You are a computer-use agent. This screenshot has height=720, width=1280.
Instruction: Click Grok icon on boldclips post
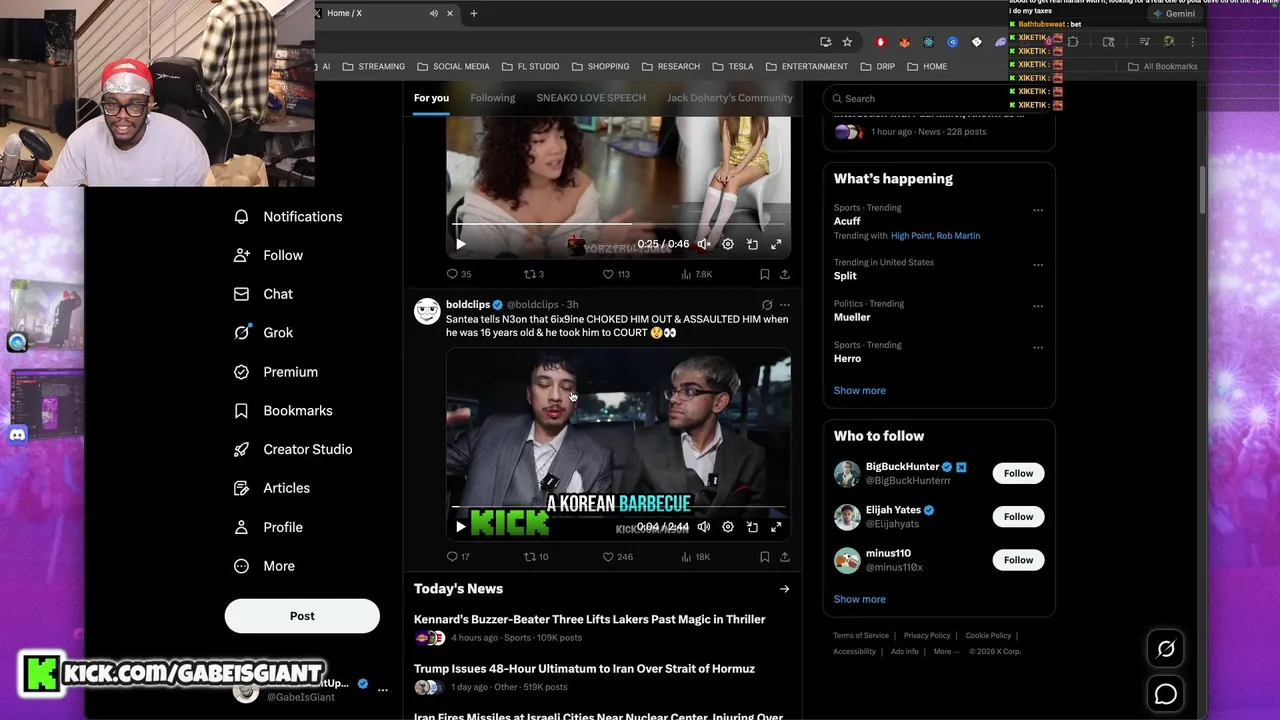click(767, 305)
